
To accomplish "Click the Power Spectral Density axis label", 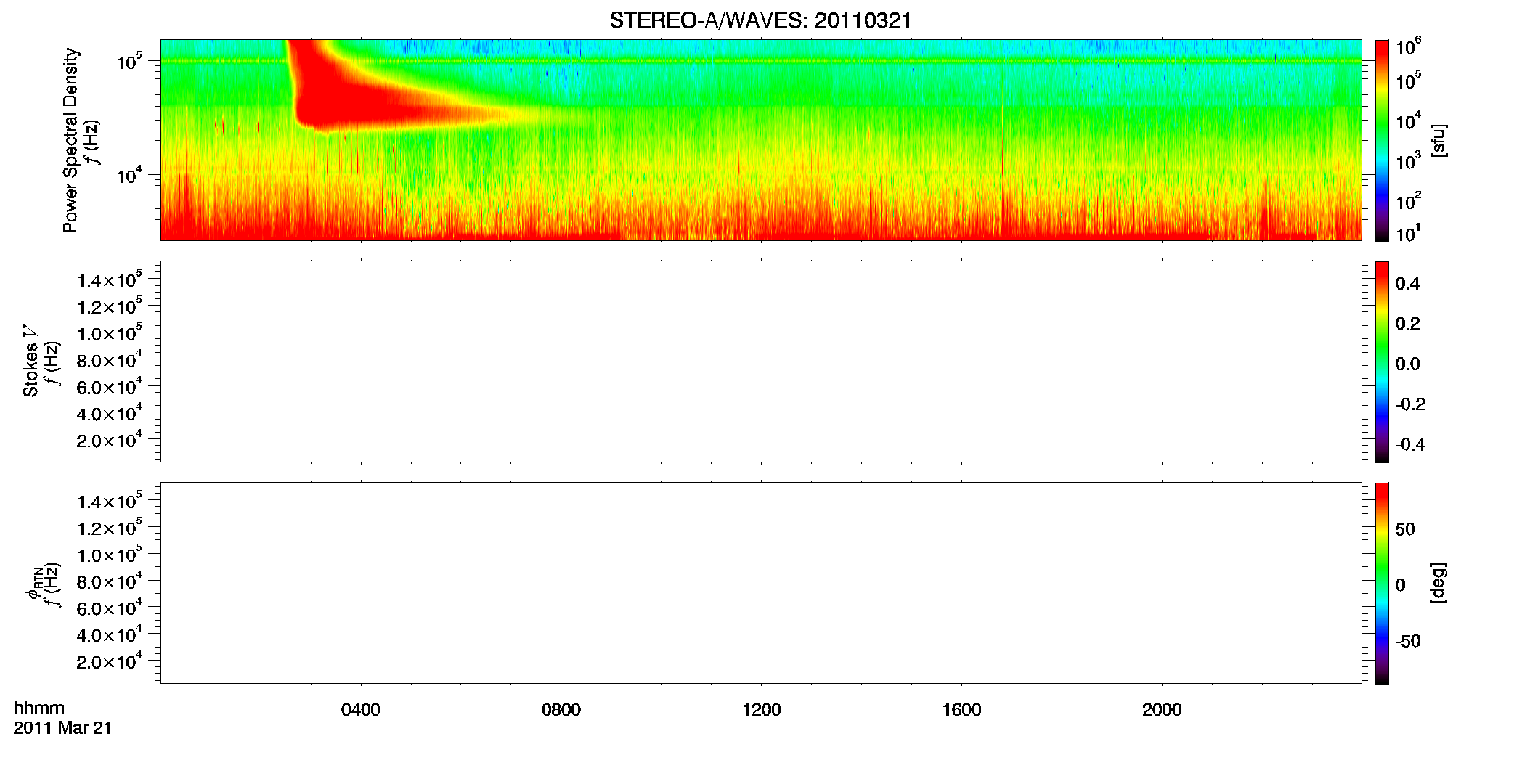I will 70,140.
